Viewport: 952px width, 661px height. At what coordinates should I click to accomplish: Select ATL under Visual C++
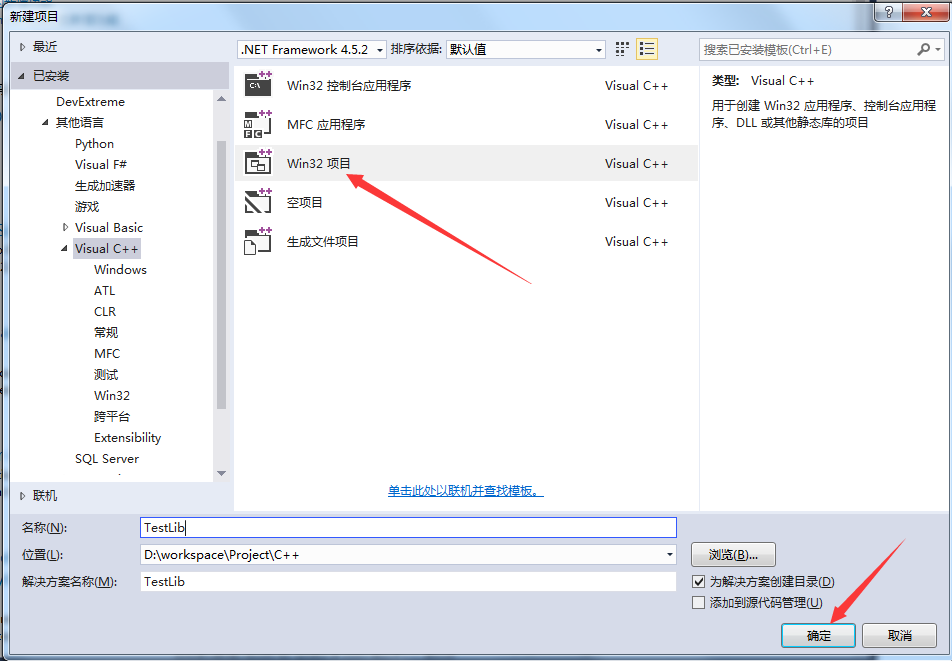pyautogui.click(x=104, y=291)
